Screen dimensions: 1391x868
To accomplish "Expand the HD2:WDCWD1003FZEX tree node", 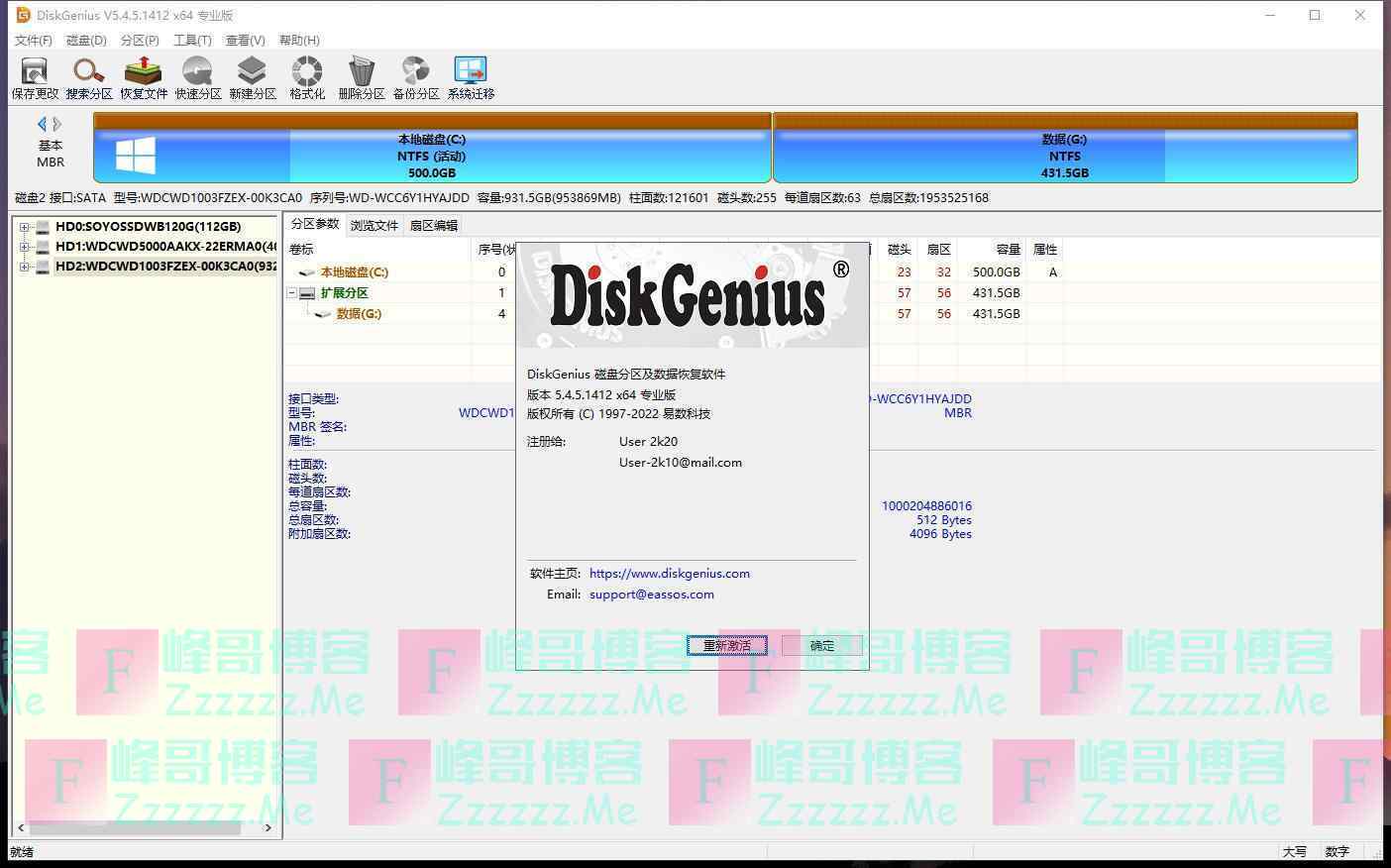I will (x=24, y=267).
